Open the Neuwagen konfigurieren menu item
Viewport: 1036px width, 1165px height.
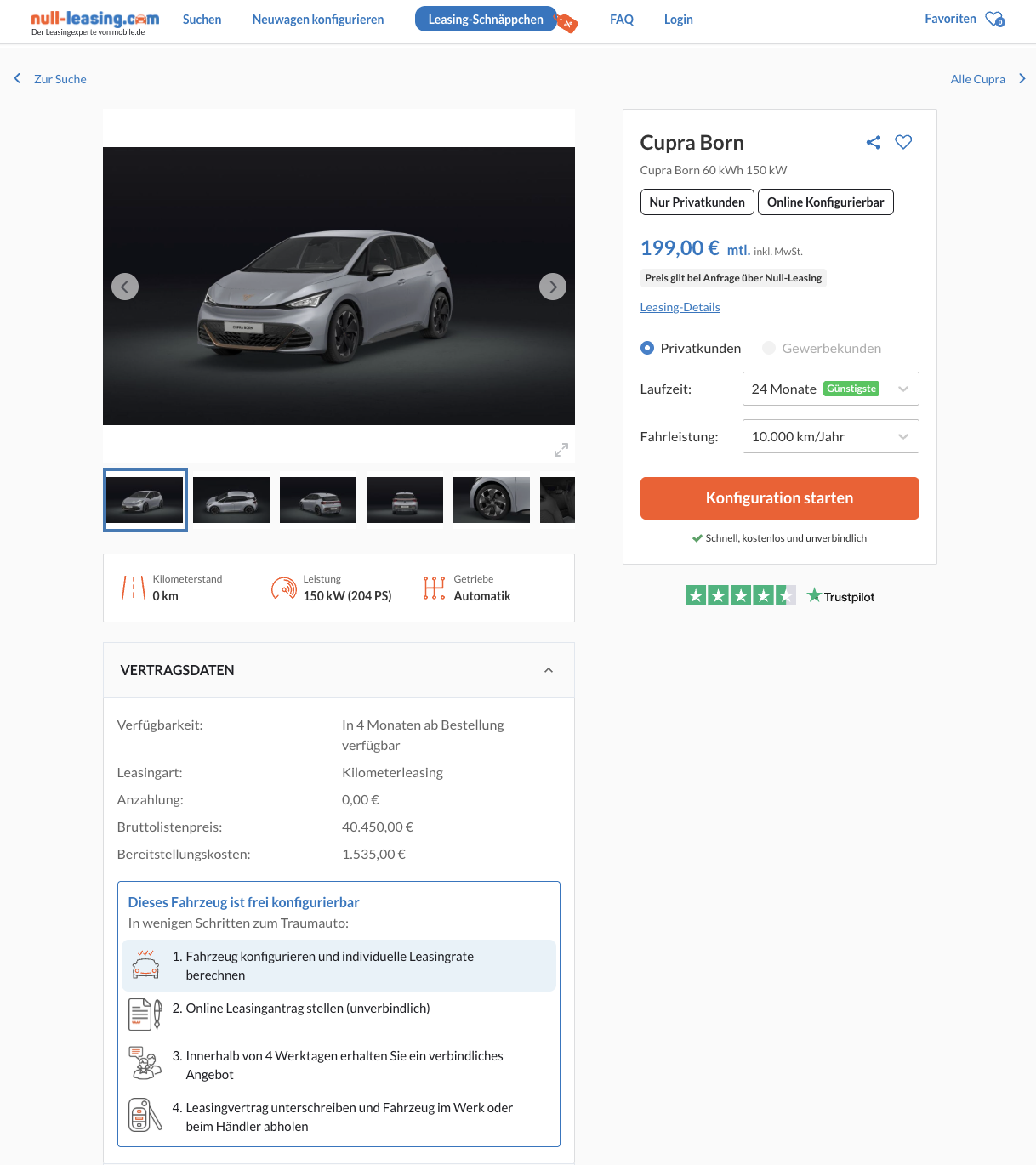point(318,20)
